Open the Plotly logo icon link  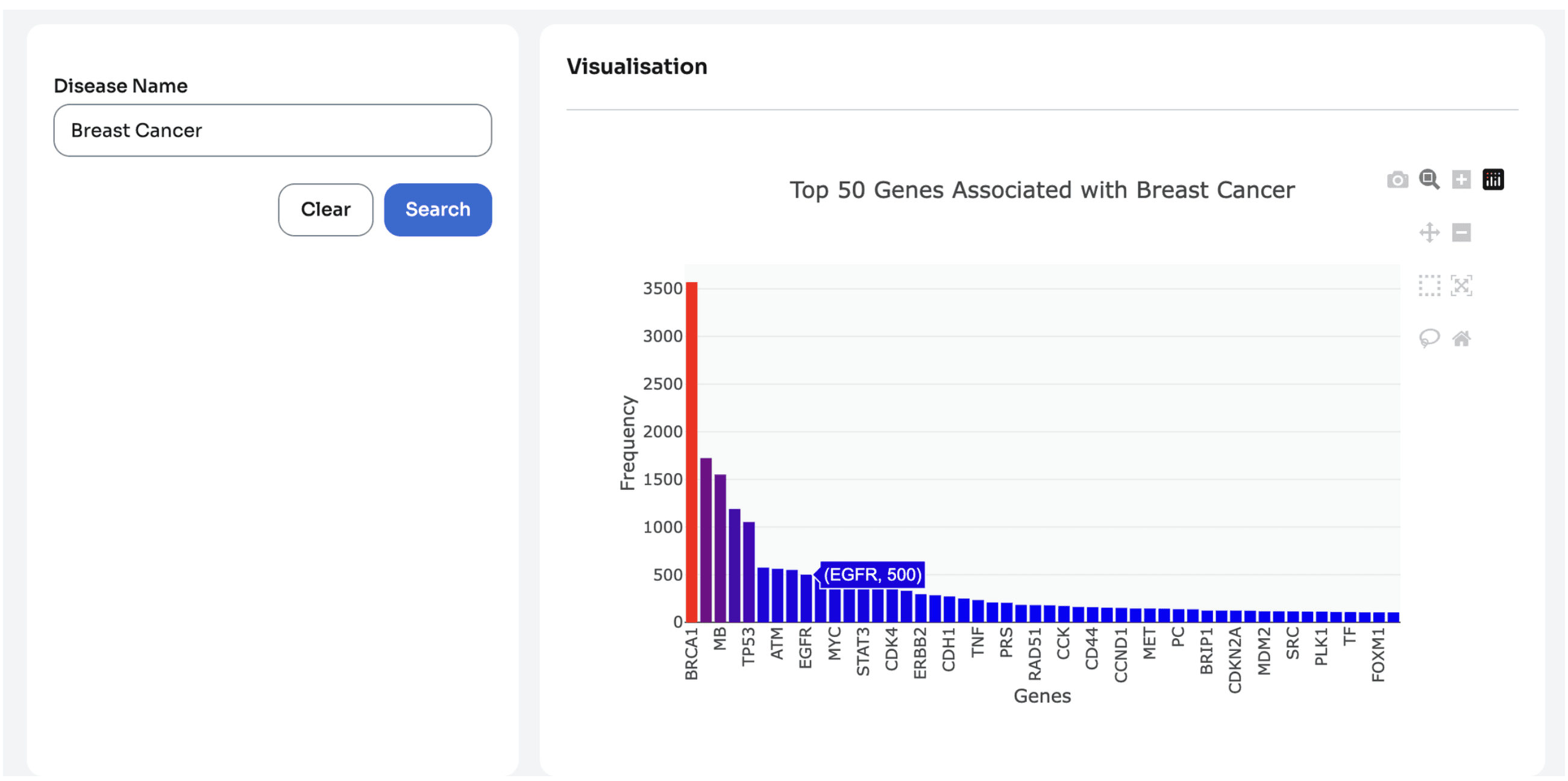pos(1493,180)
